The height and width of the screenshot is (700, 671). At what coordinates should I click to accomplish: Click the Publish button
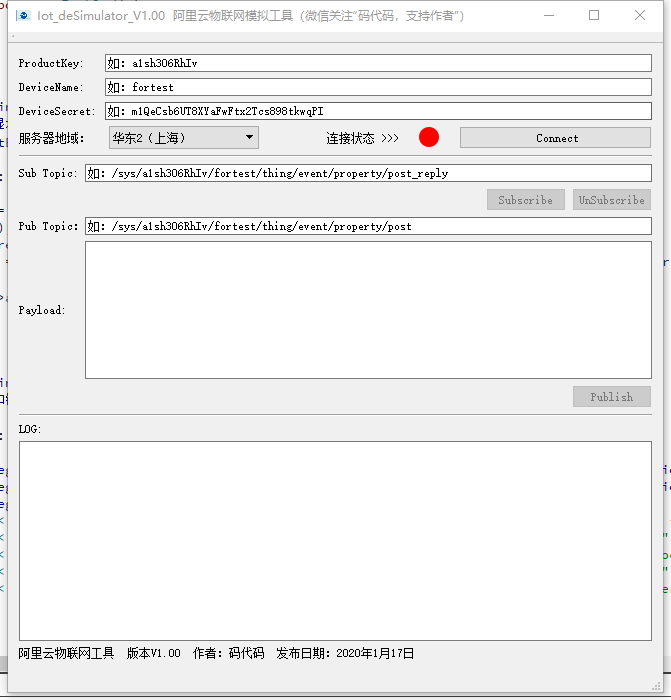click(x=612, y=396)
